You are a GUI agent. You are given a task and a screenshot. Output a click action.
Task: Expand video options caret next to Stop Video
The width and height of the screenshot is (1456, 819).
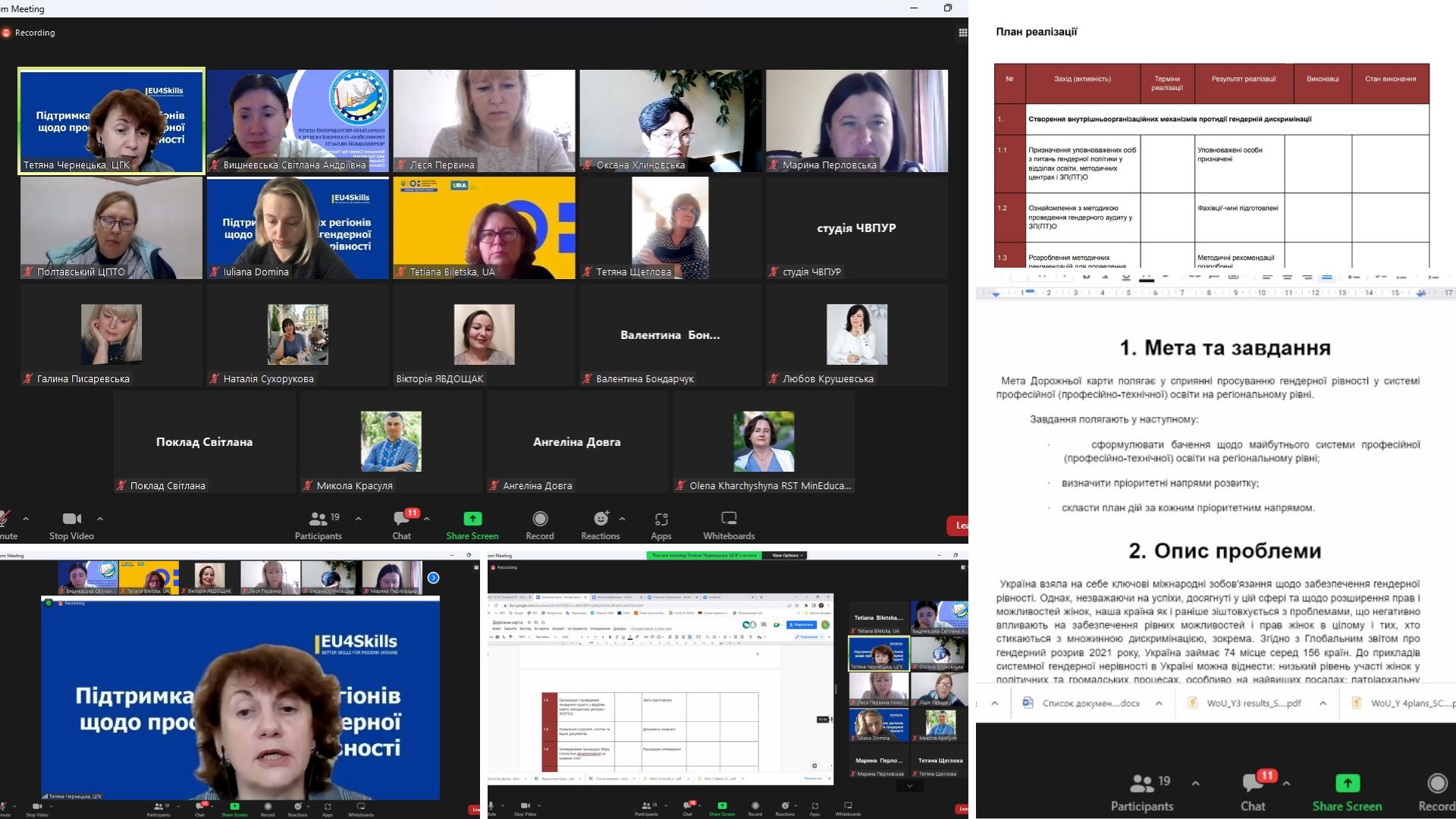(x=100, y=519)
